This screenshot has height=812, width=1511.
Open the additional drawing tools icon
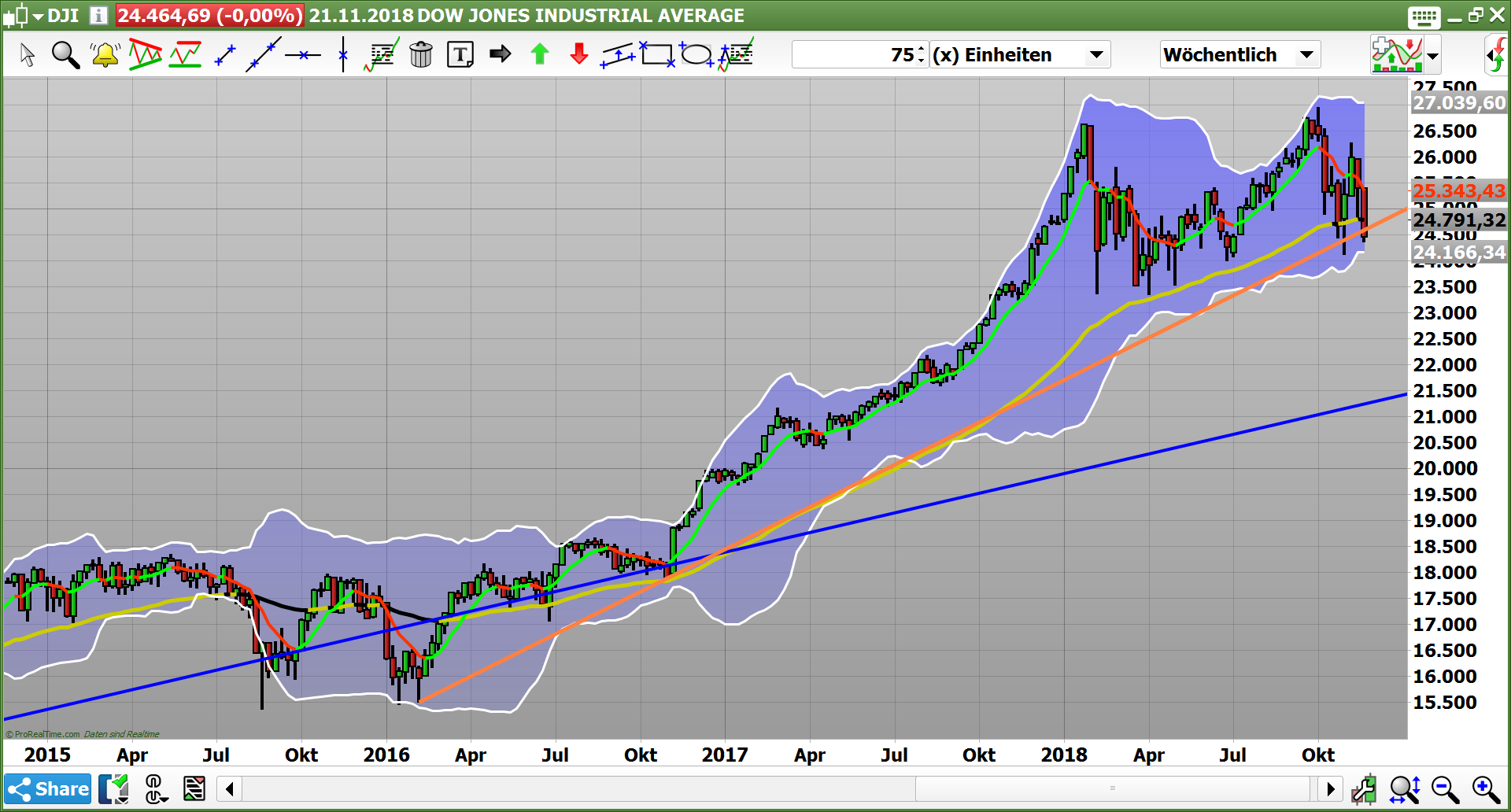click(736, 54)
